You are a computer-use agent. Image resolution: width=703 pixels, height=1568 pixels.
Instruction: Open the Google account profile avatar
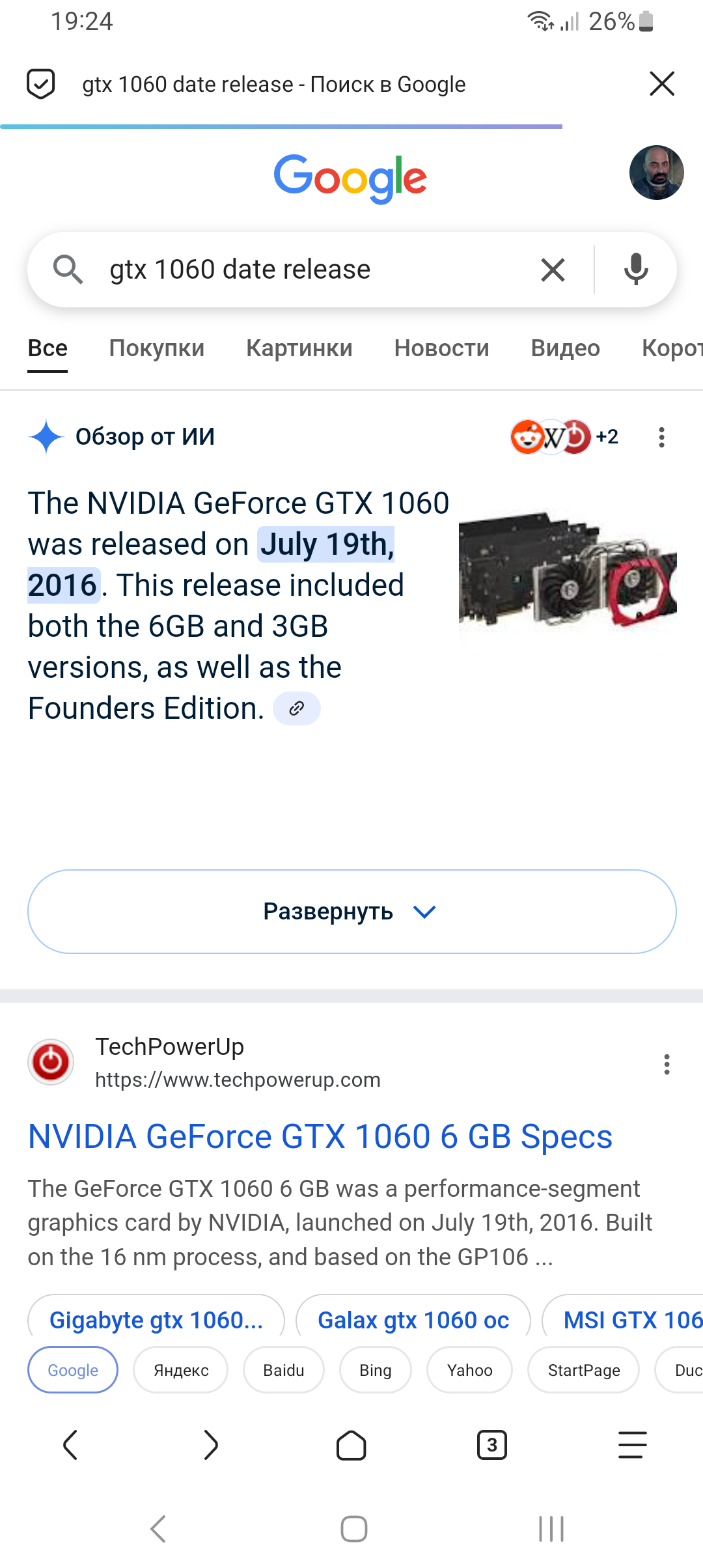point(656,173)
